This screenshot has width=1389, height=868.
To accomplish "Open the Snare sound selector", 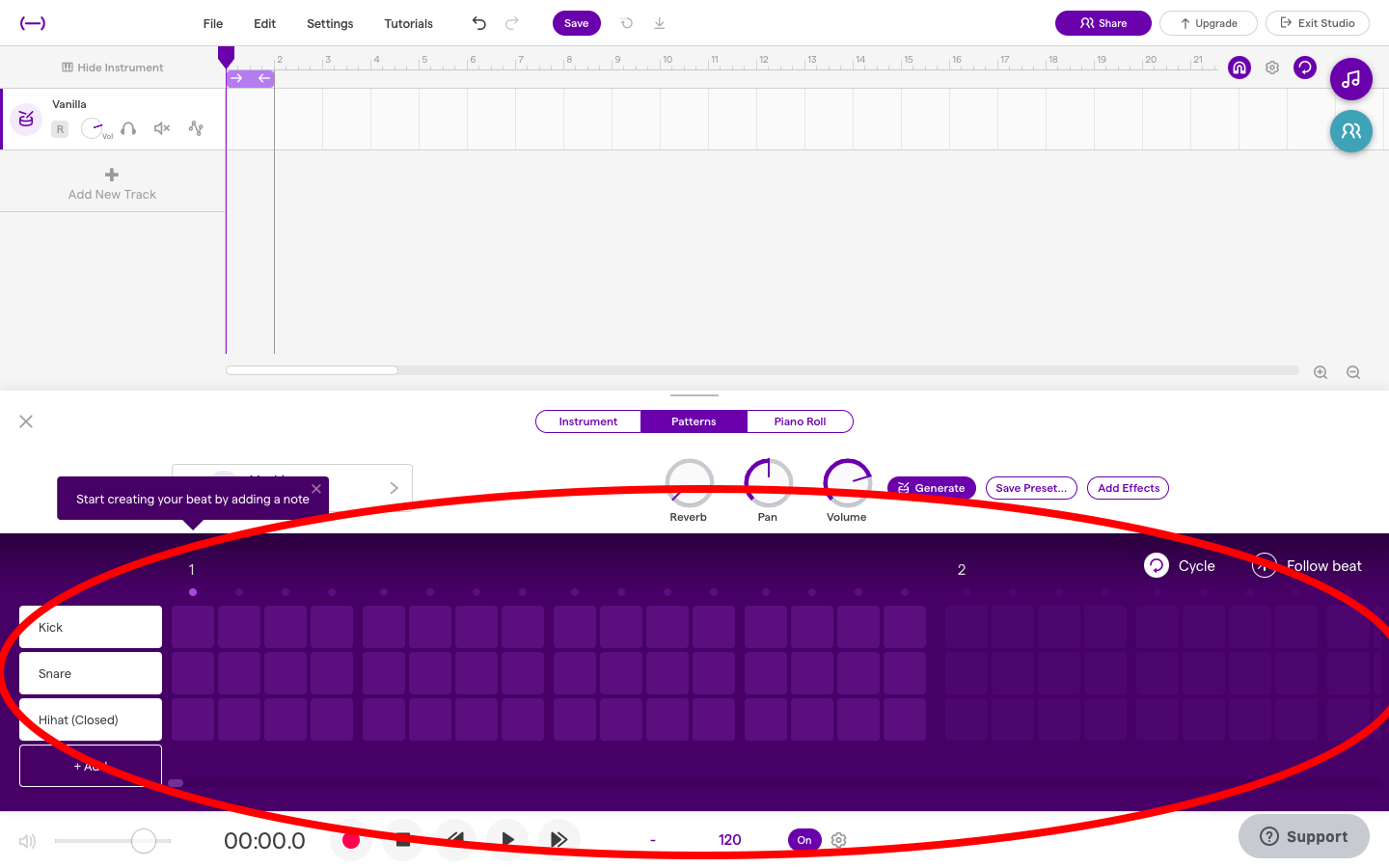I will pos(90,672).
